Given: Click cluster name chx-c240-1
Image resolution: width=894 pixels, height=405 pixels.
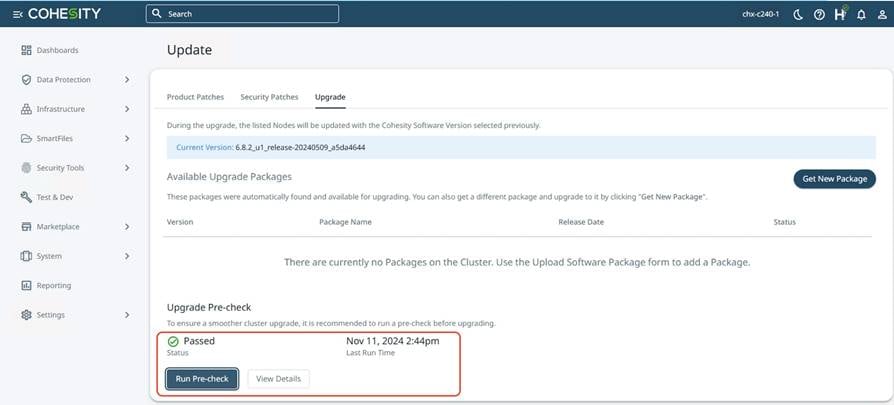Looking at the screenshot, I should coord(761,14).
